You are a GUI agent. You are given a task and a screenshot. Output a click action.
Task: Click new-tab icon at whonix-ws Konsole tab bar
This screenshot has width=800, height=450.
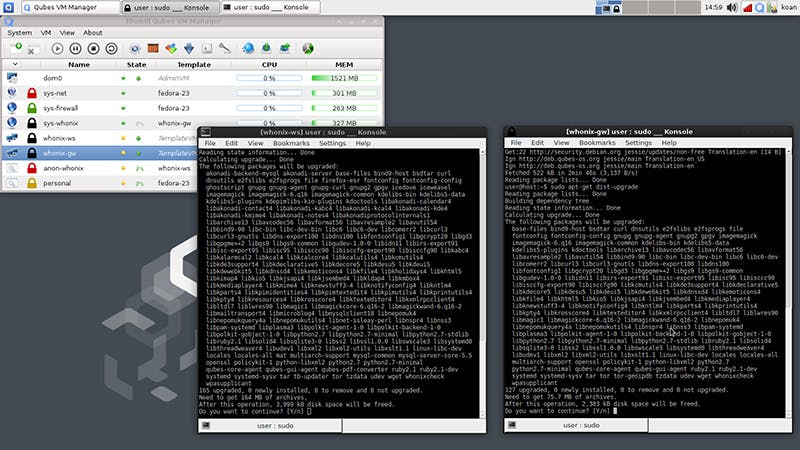click(x=206, y=426)
